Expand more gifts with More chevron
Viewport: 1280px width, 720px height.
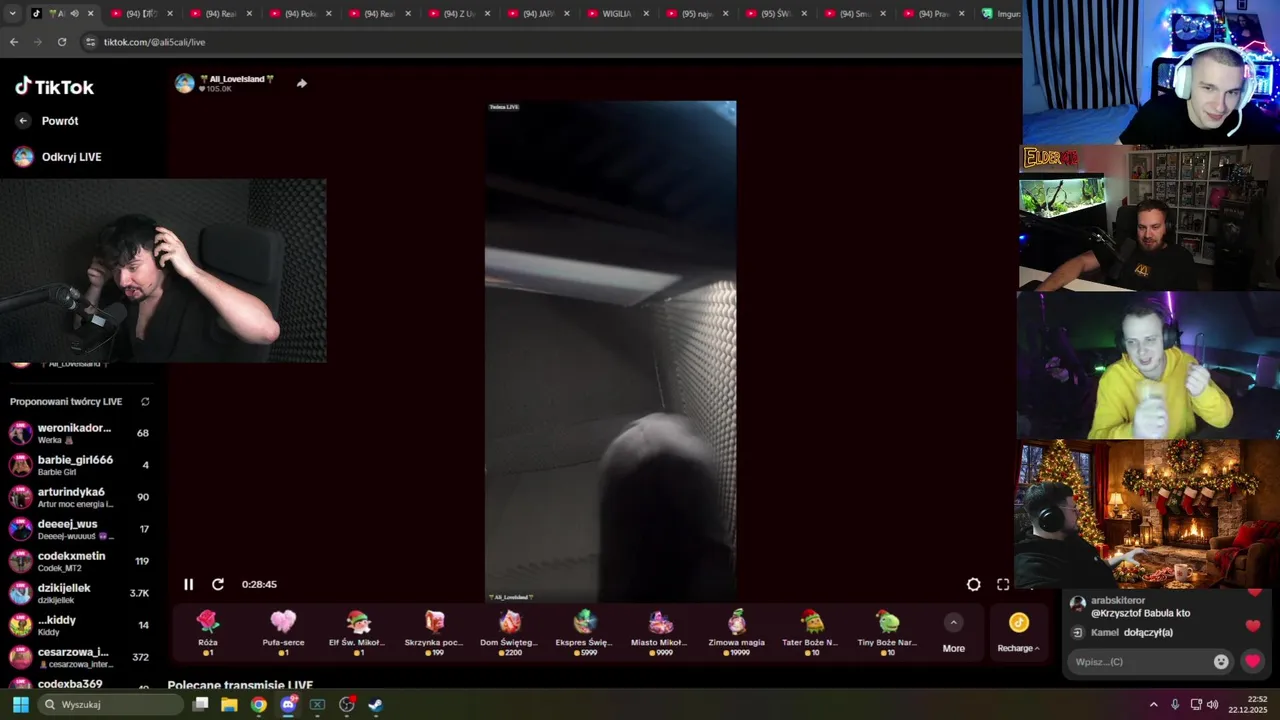click(x=953, y=623)
